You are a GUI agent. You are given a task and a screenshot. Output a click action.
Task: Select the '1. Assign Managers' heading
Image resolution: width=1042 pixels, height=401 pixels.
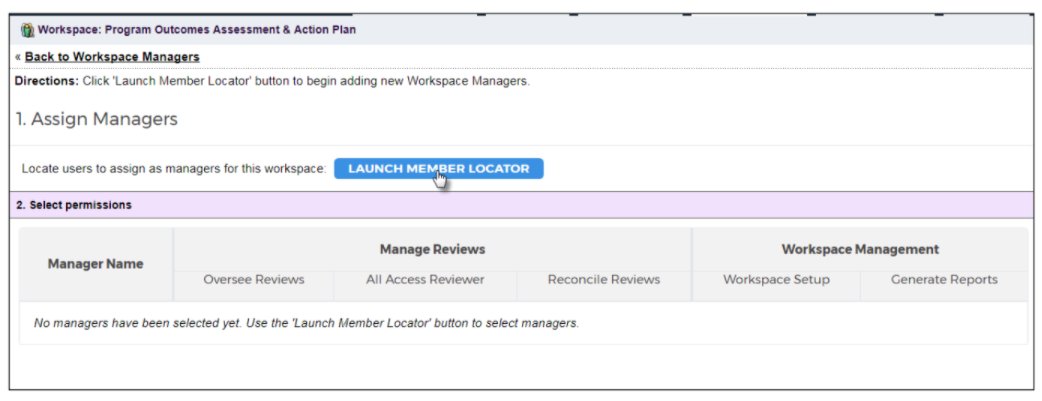click(x=97, y=119)
